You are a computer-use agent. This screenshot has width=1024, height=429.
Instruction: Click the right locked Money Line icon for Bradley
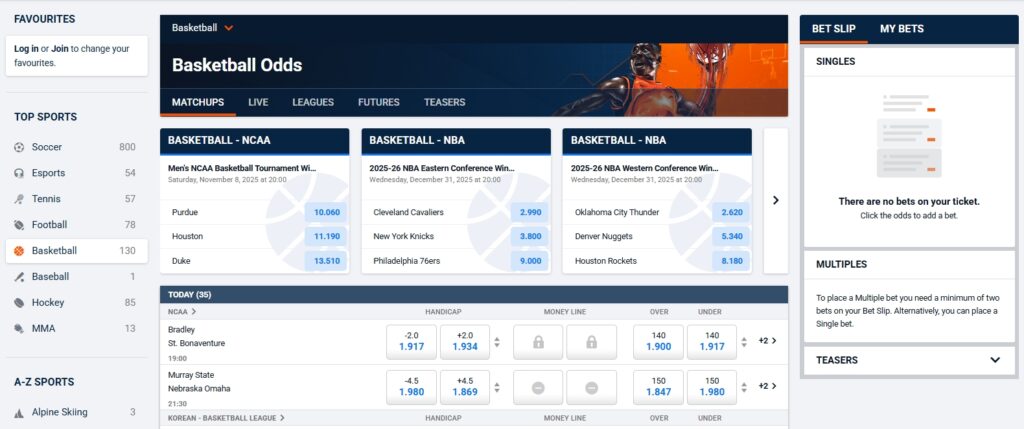tap(591, 342)
